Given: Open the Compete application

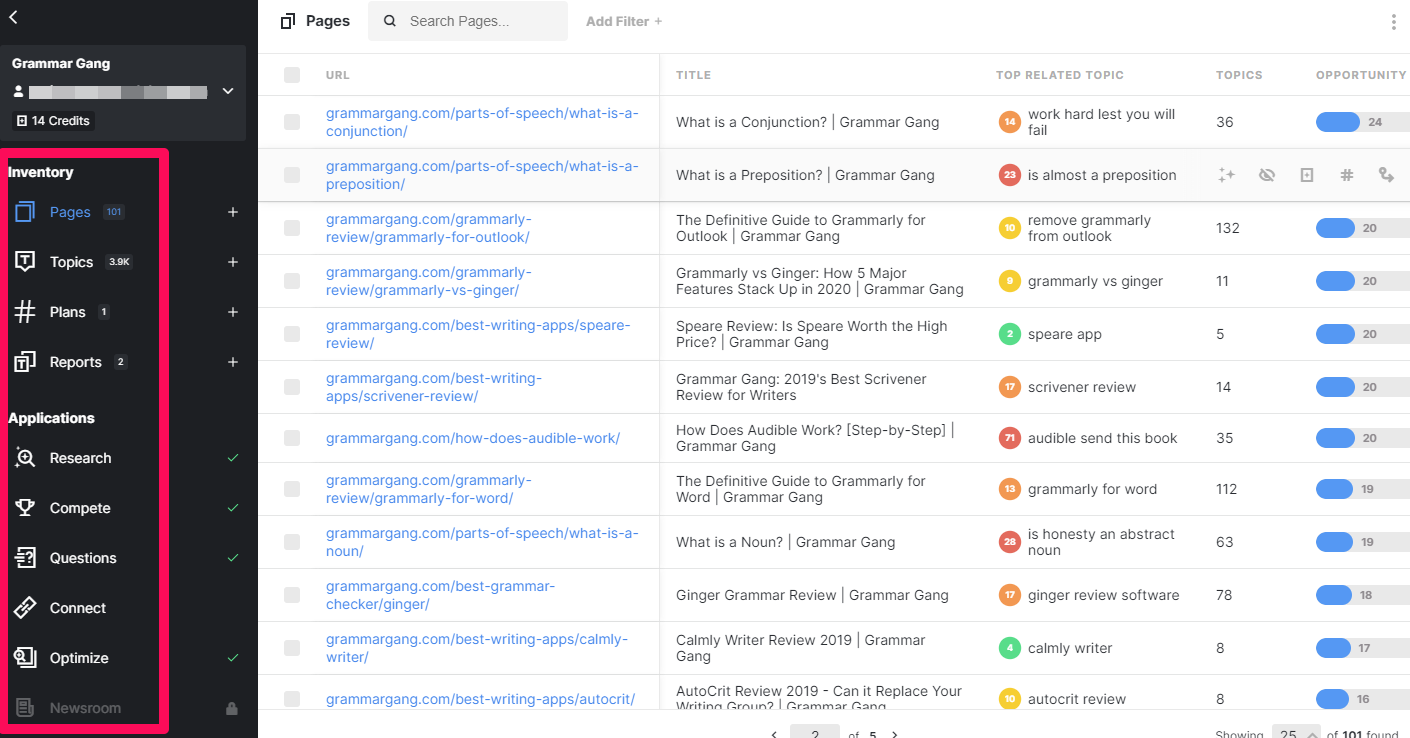Looking at the screenshot, I should pos(80,508).
